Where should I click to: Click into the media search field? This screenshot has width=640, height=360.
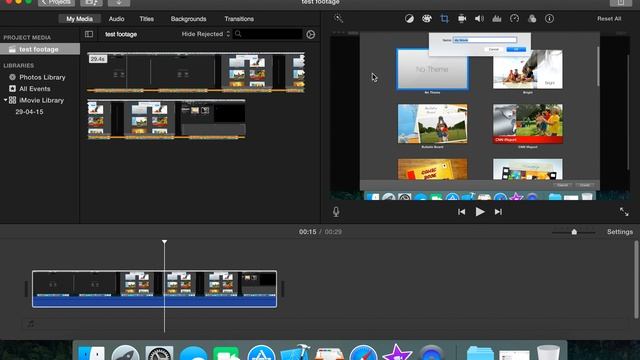pos(268,34)
